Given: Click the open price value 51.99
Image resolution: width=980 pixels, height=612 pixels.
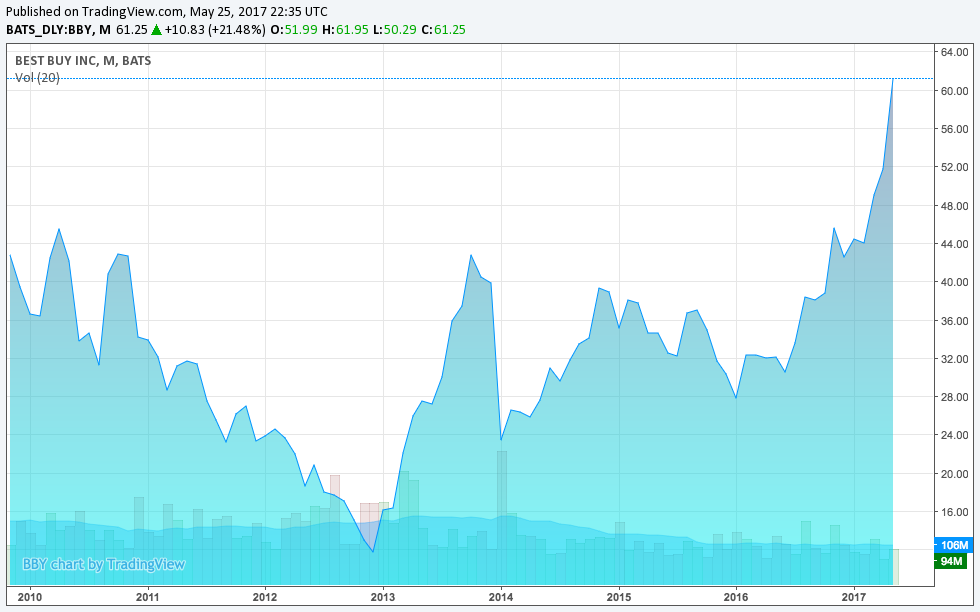Looking at the screenshot, I should tap(301, 29).
